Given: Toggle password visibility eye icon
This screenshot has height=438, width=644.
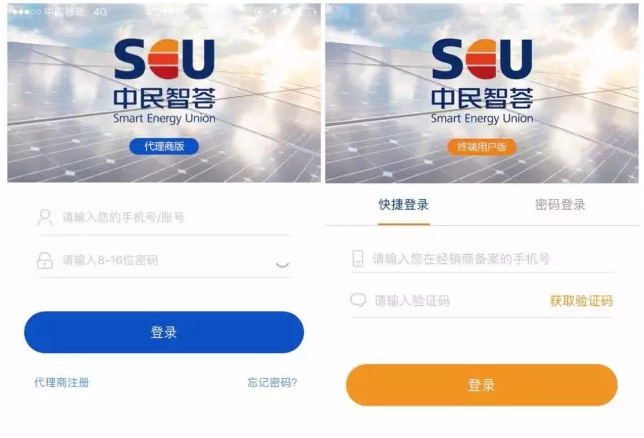Looking at the screenshot, I should (282, 263).
